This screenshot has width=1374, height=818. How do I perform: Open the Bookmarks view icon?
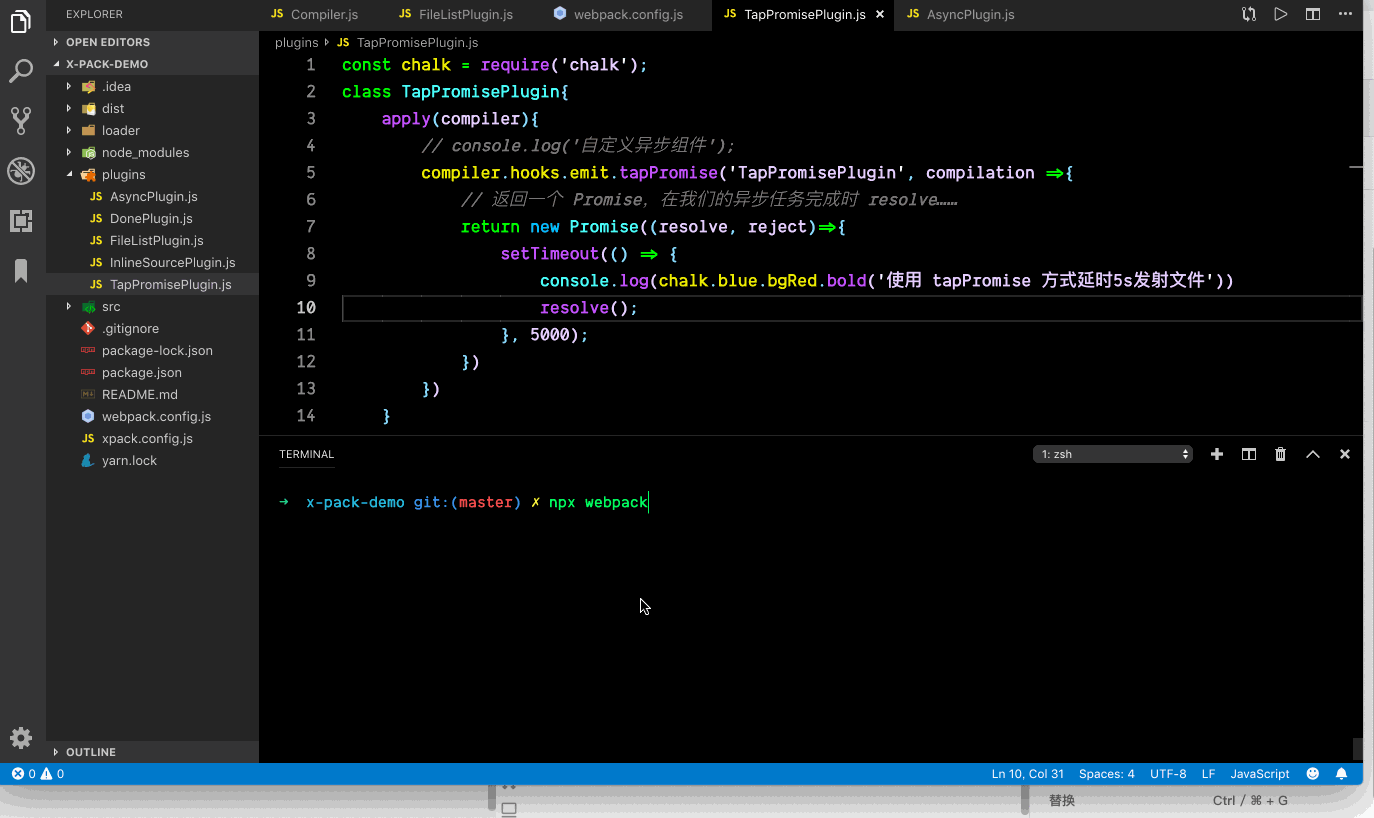21,271
